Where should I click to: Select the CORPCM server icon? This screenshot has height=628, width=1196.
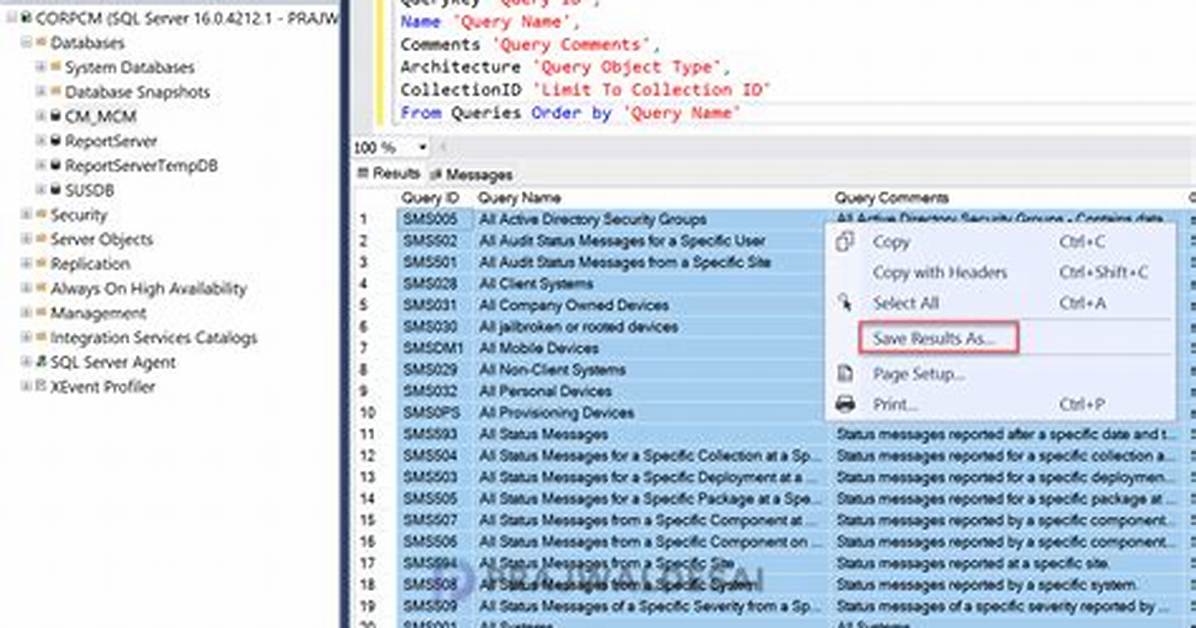[x=26, y=18]
